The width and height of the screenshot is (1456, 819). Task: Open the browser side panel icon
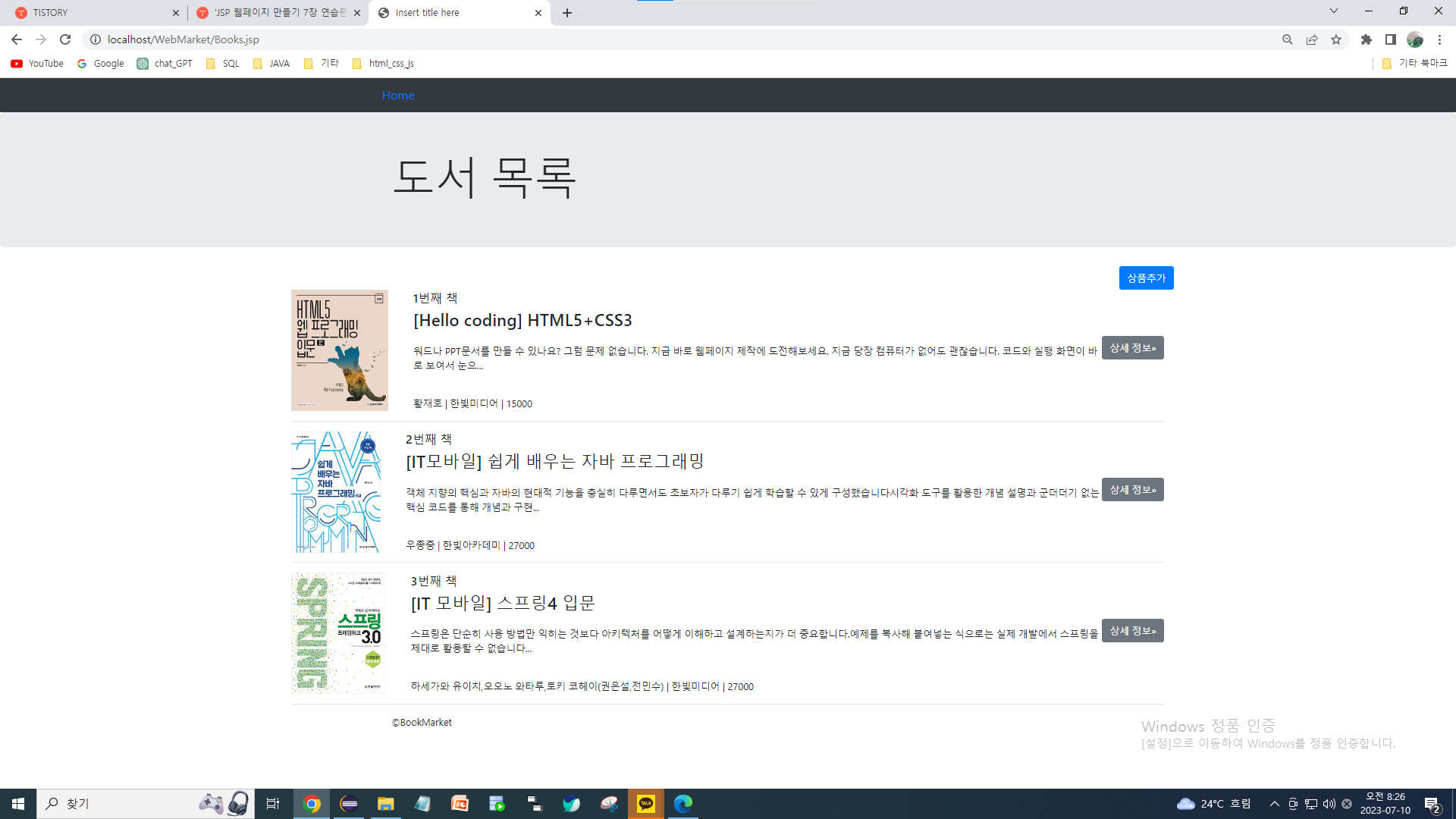click(1391, 39)
